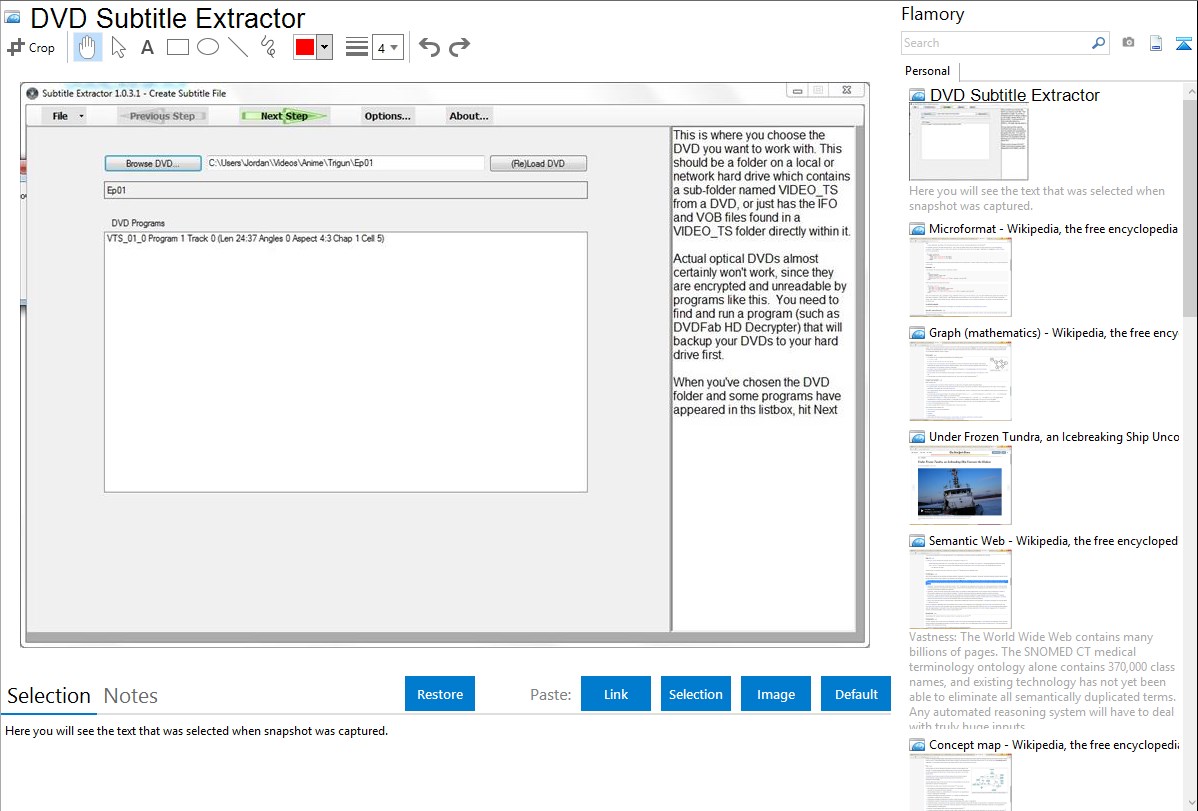Open the Under Frozen Tundra snapshot thumbnail
Screen dimensions: 1198x811
point(960,485)
